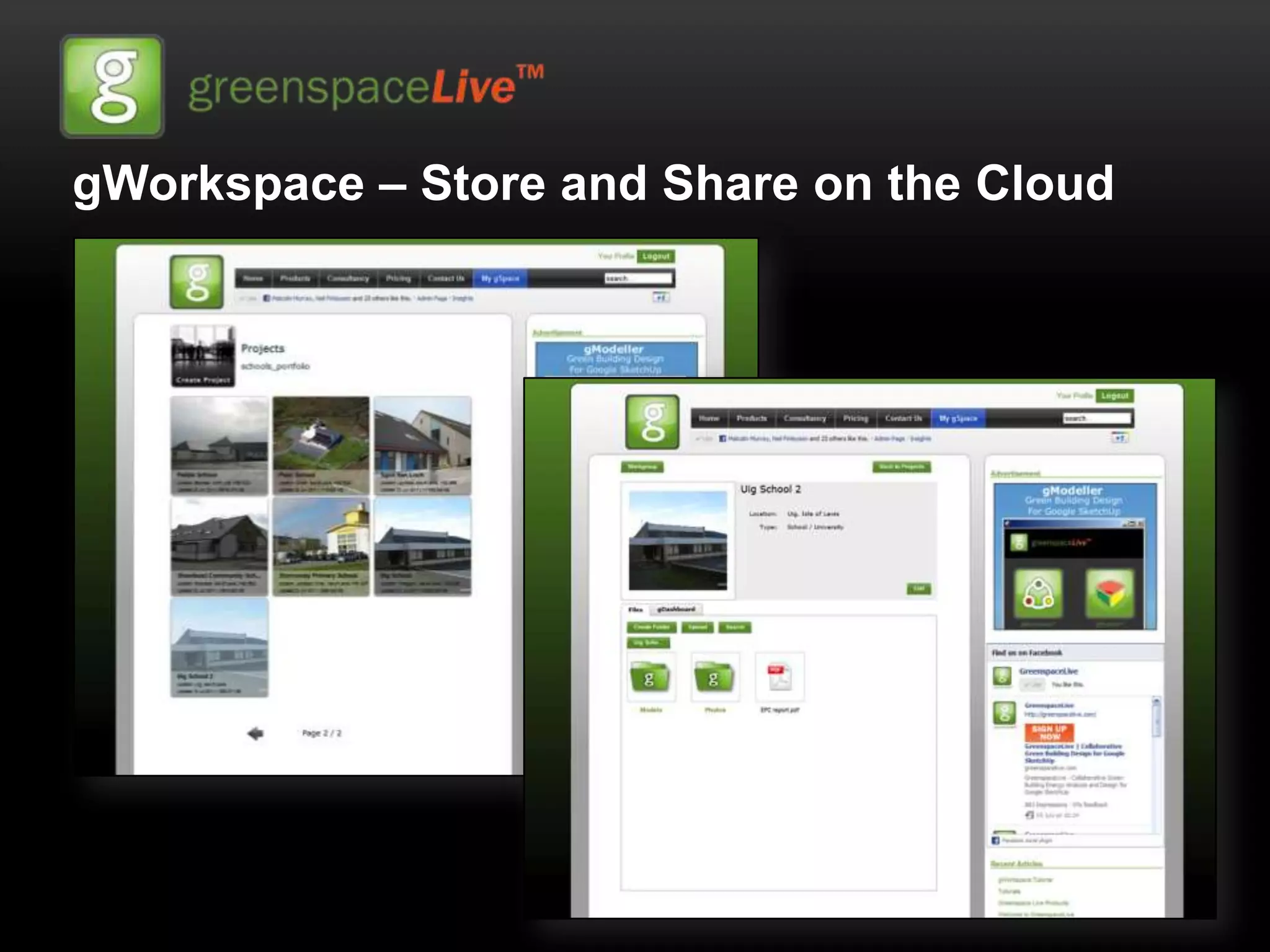Switch to the gDashboard tab
This screenshot has height=952, width=1270.
(676, 609)
